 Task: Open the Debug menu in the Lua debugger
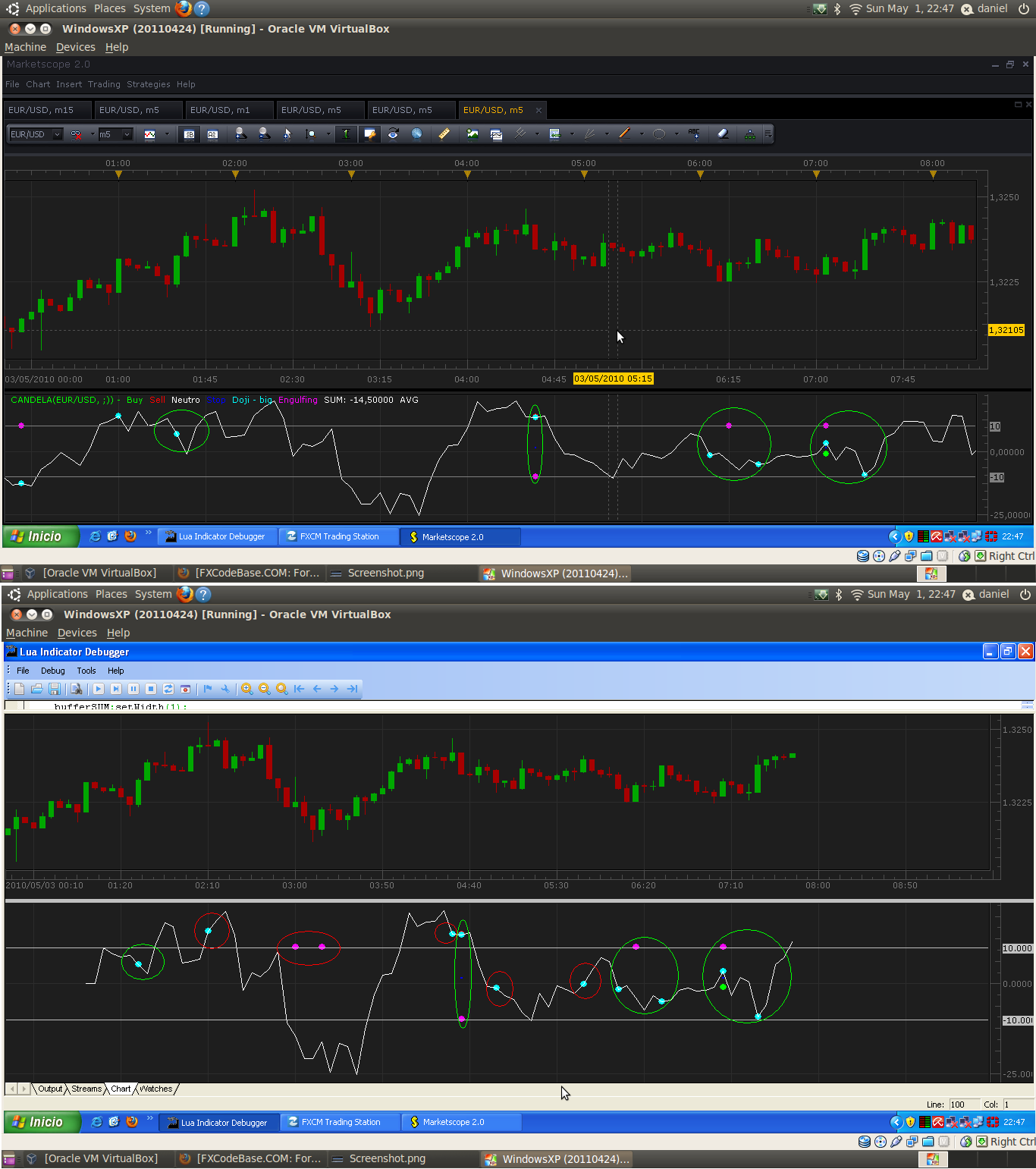53,671
